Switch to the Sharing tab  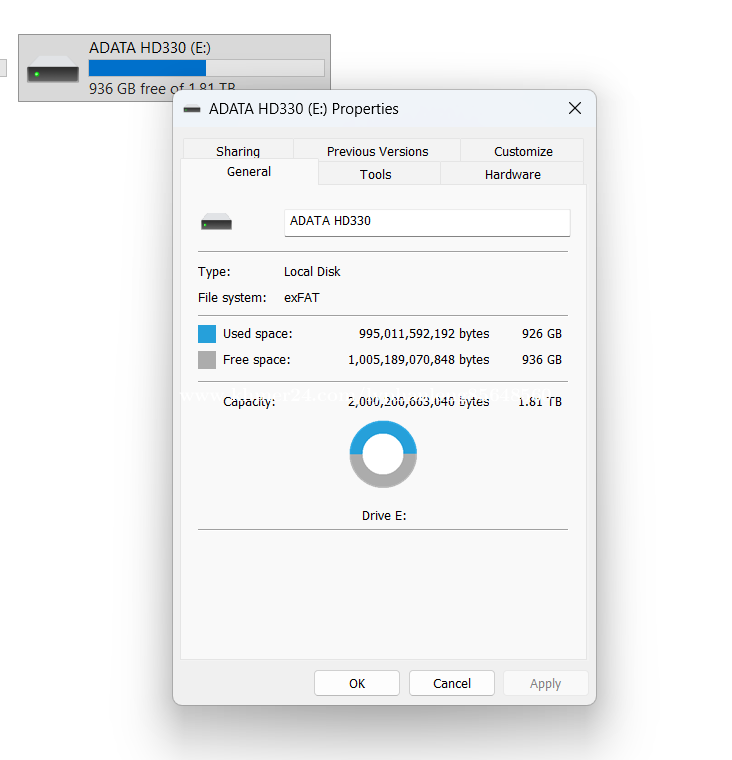pos(238,151)
